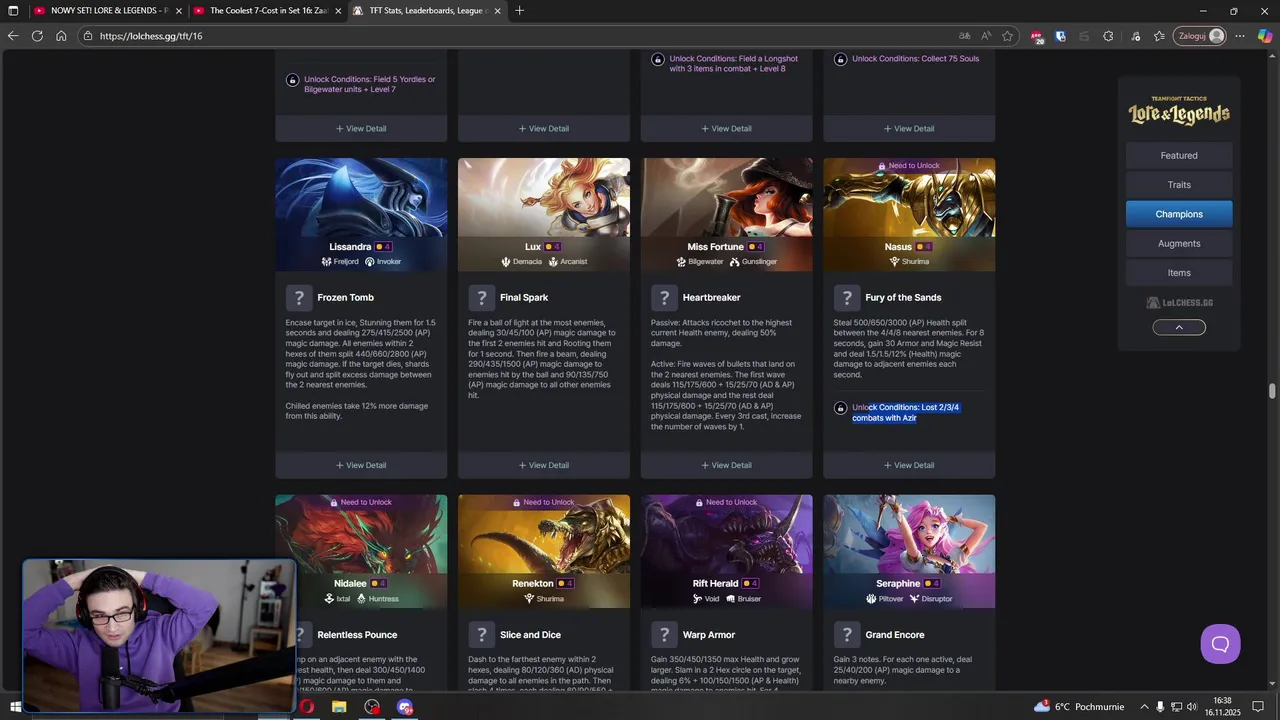
Task: Open a new browser tab
Action: [519, 11]
